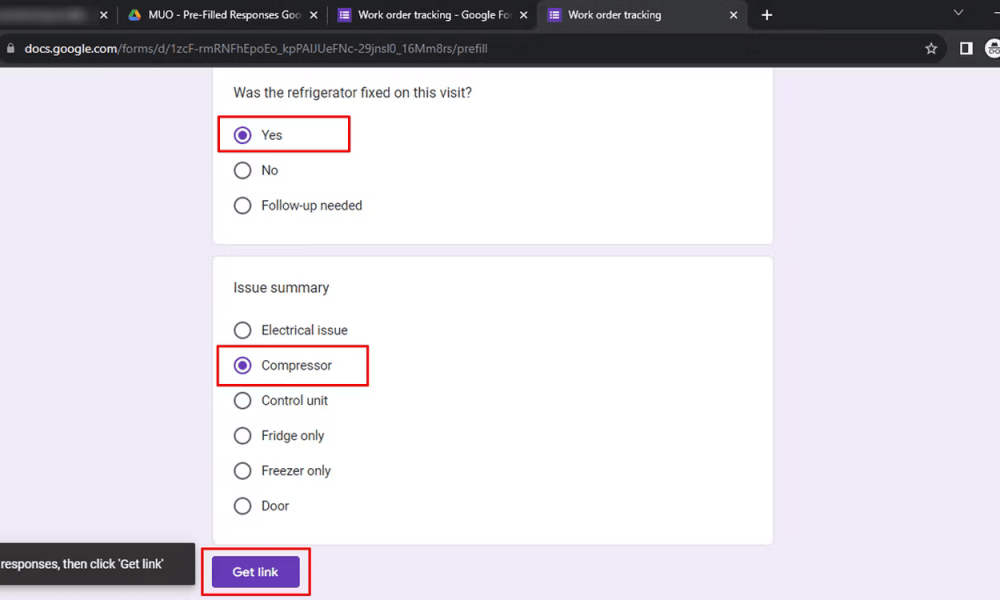
Task: Choose Door as the issue
Action: tap(242, 506)
